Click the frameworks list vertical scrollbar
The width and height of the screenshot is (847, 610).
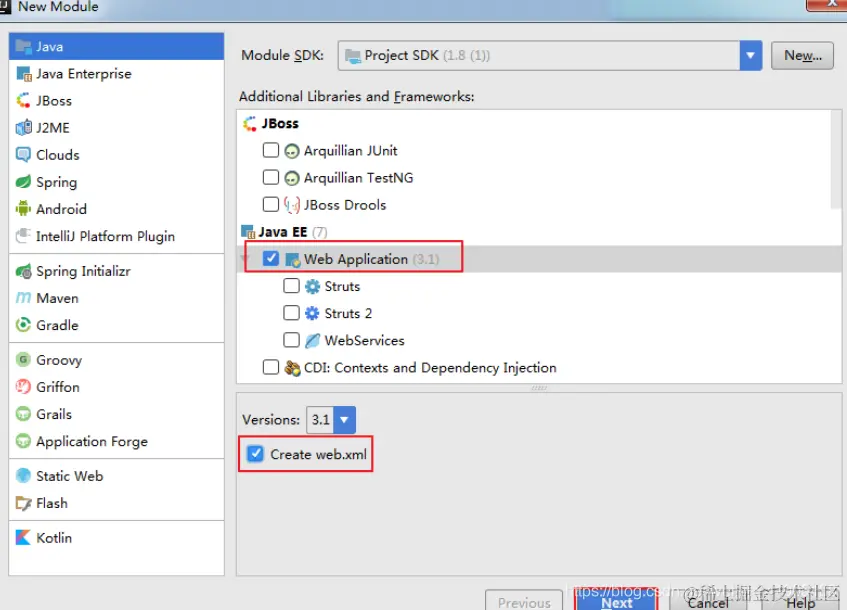pyautogui.click(x=836, y=159)
